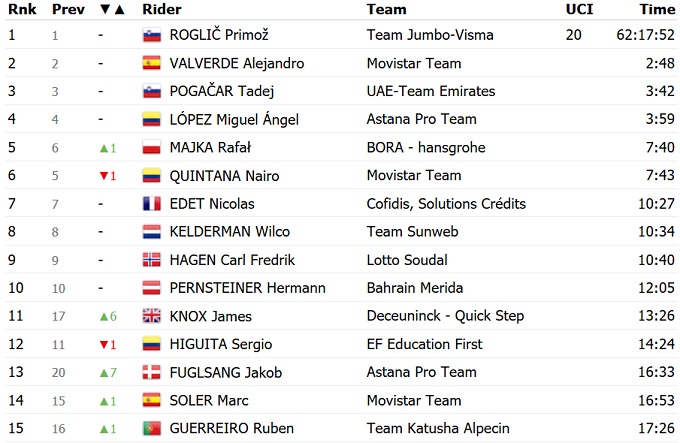Click the green up arrow on FUGLSANG's row
This screenshot has width=680, height=443.
(103, 373)
